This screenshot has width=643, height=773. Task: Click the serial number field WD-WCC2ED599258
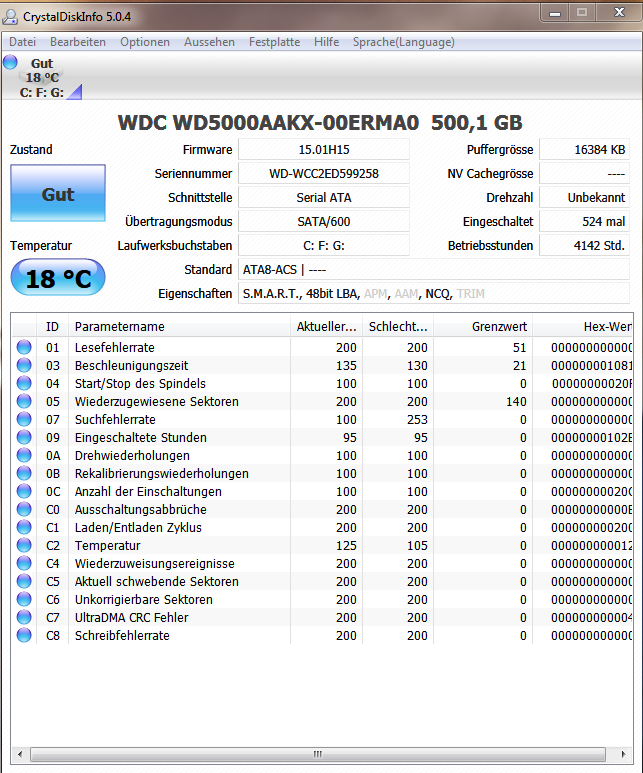(324, 174)
